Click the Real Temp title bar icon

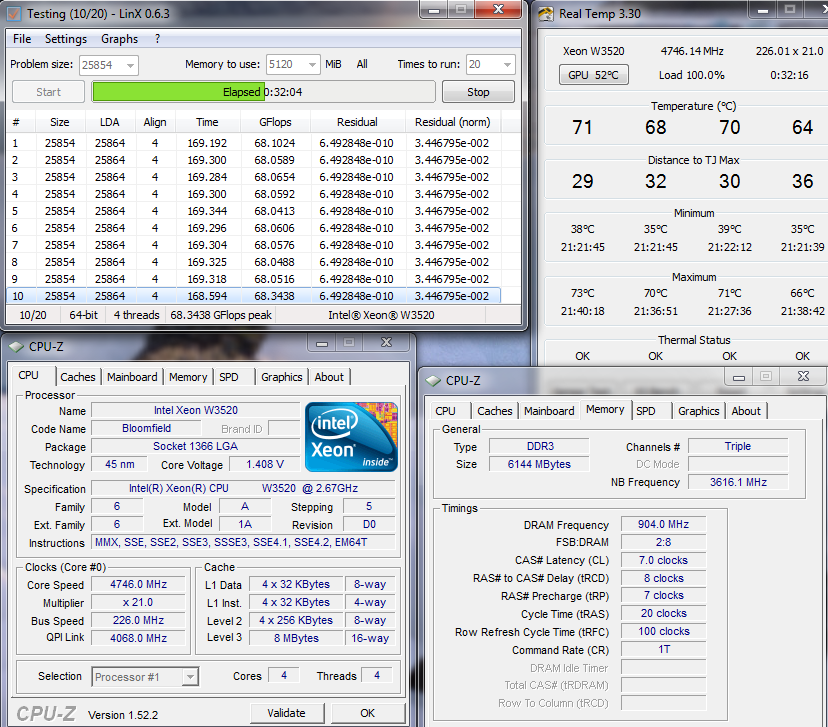pos(546,14)
